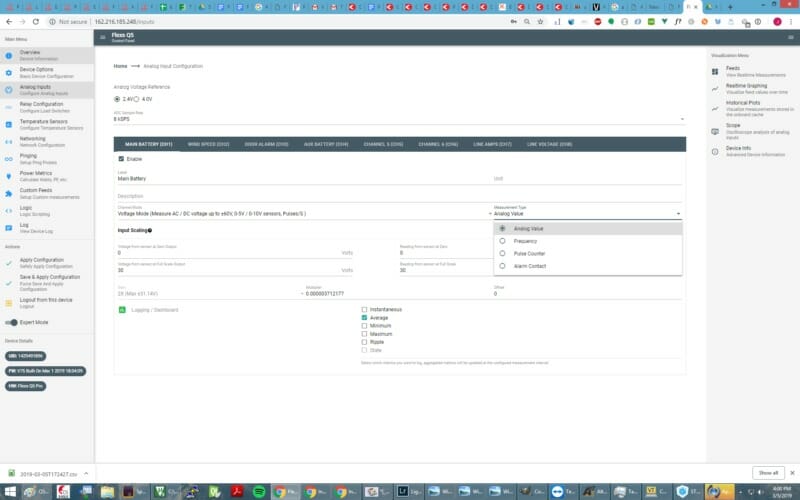Screen dimensions: 800x500
Task: Click the Networking sidebar icon
Action: click(x=8, y=141)
